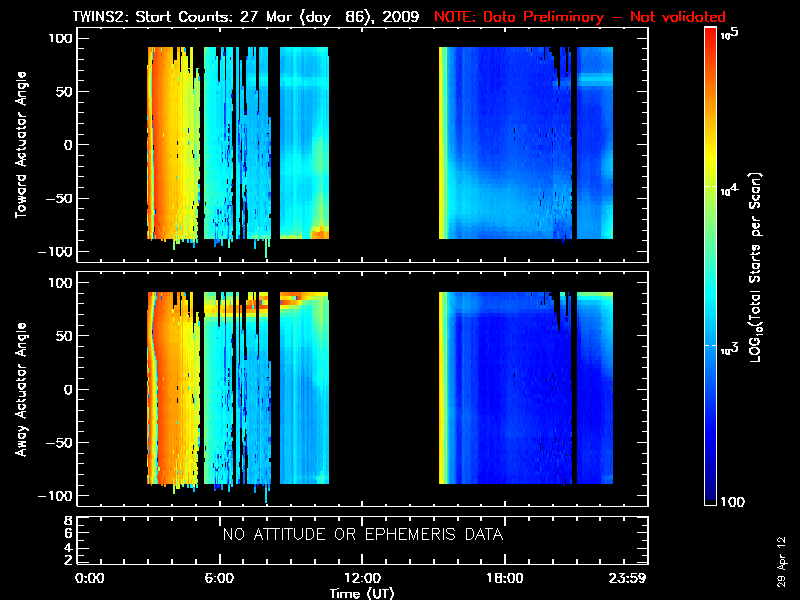
Task: Click the 6:00 time tick label
Action: (218, 579)
